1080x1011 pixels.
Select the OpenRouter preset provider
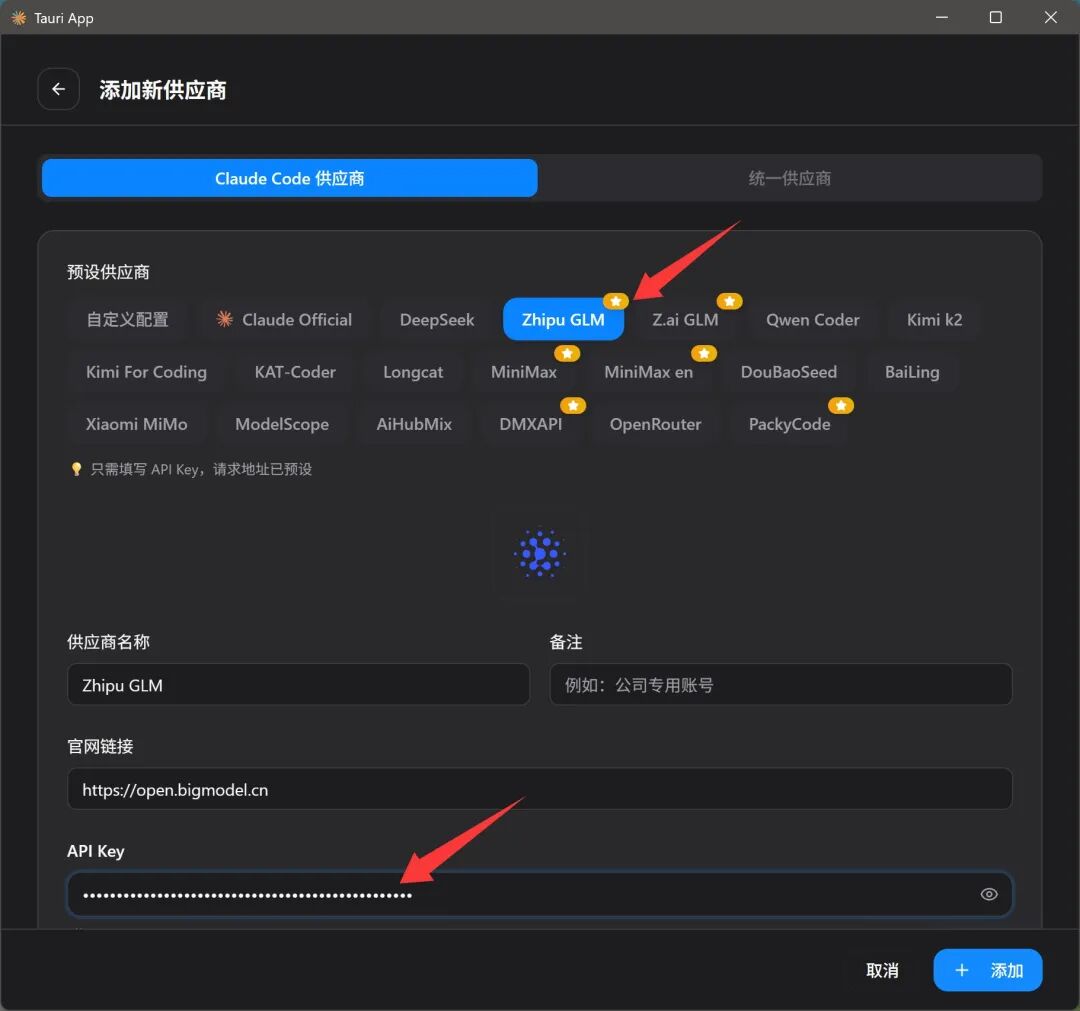[655, 424]
